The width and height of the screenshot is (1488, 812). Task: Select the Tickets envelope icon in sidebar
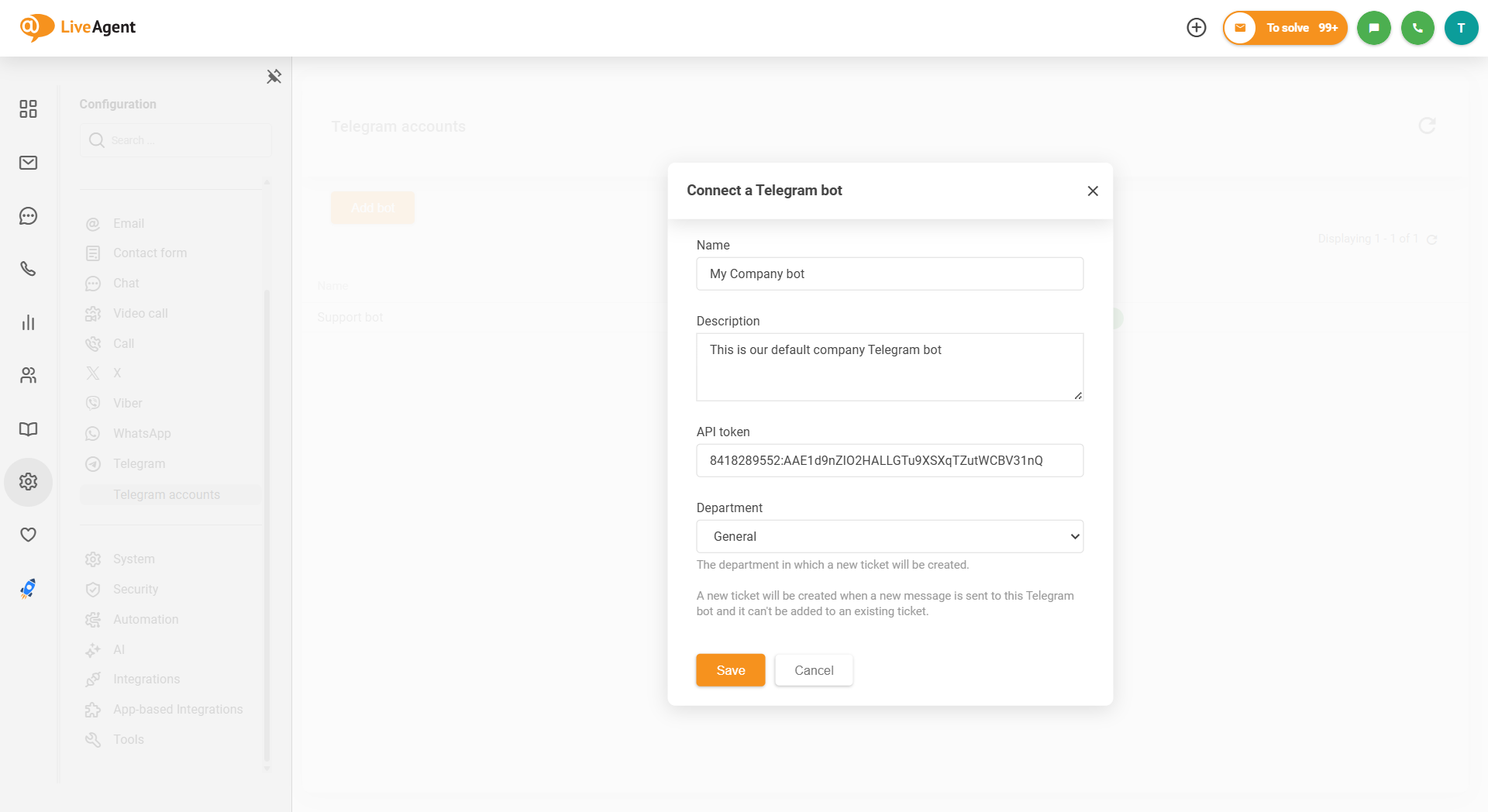28,163
